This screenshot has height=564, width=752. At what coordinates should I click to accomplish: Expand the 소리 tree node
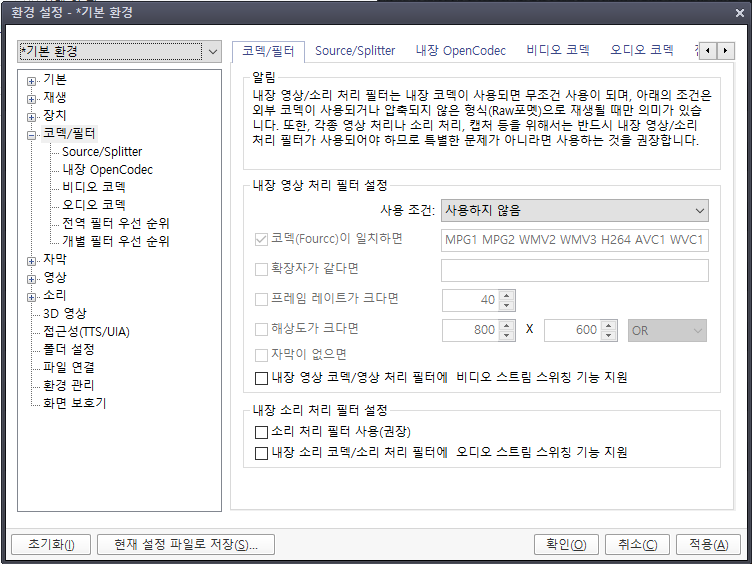coord(31,297)
